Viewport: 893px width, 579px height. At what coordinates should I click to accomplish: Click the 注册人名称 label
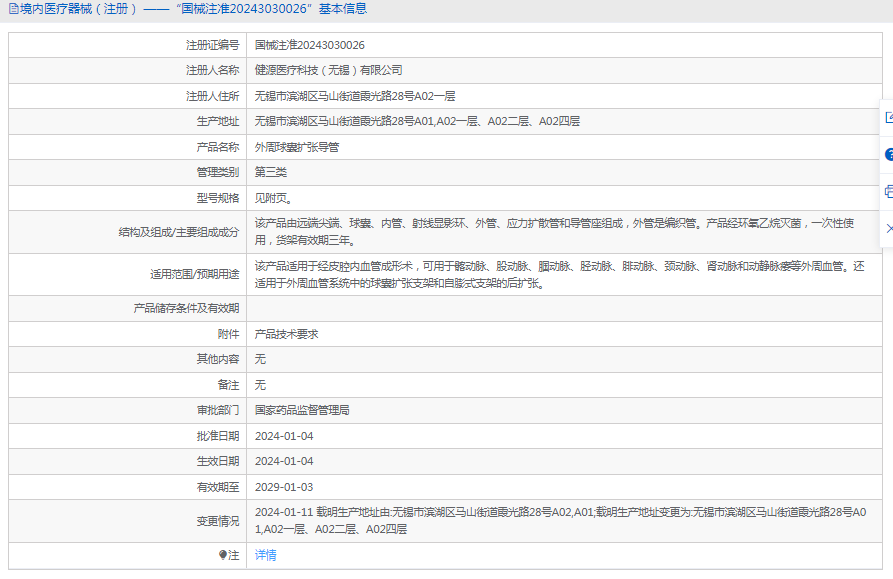tap(212, 70)
